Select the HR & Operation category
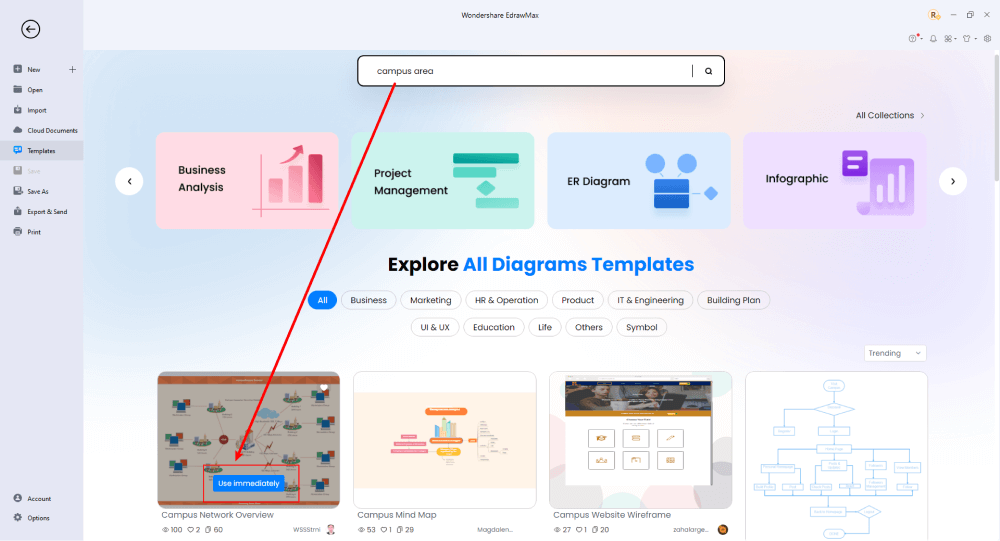 (506, 300)
